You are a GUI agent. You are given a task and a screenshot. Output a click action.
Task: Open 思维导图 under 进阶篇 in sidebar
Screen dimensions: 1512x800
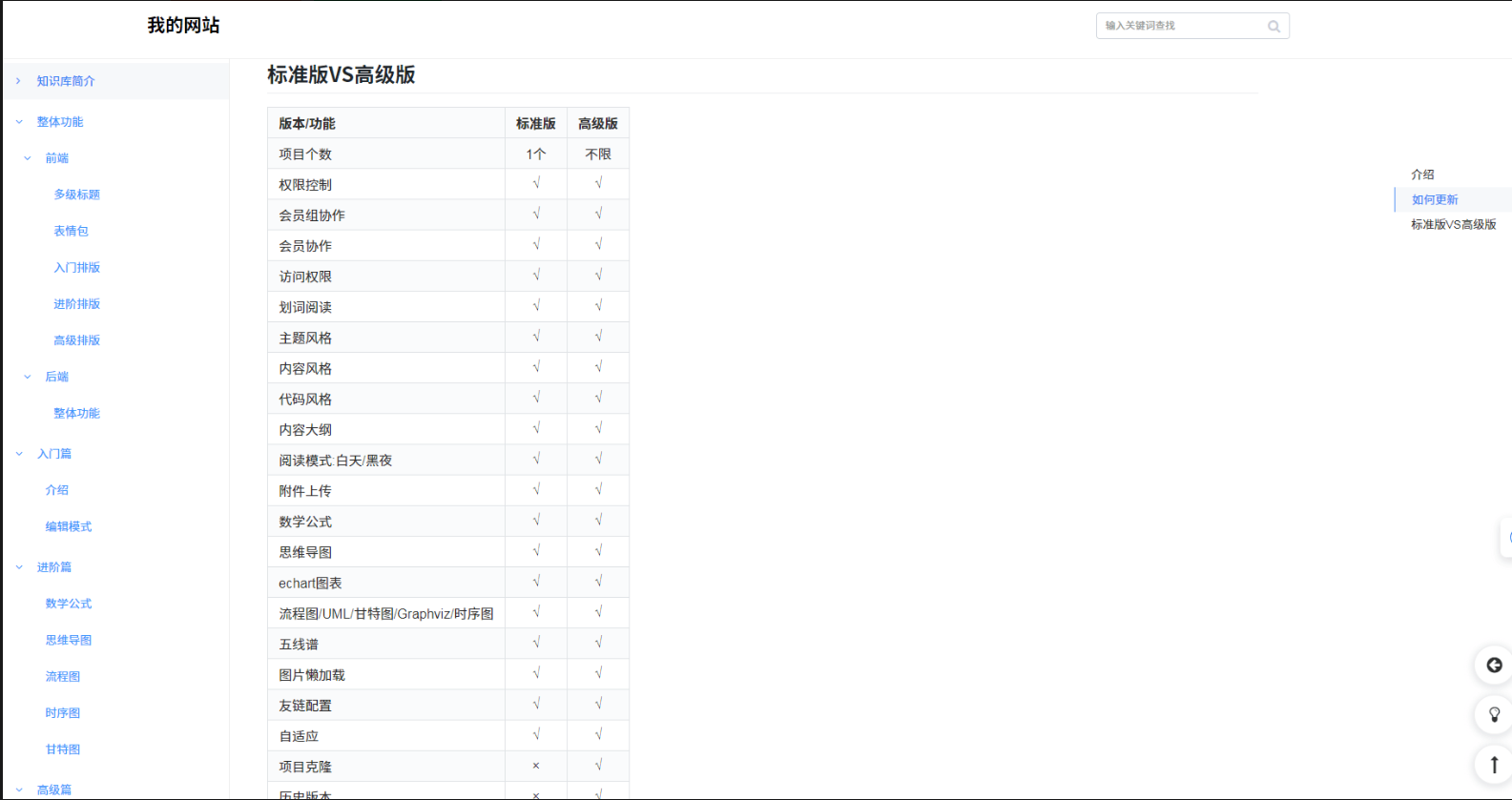69,640
